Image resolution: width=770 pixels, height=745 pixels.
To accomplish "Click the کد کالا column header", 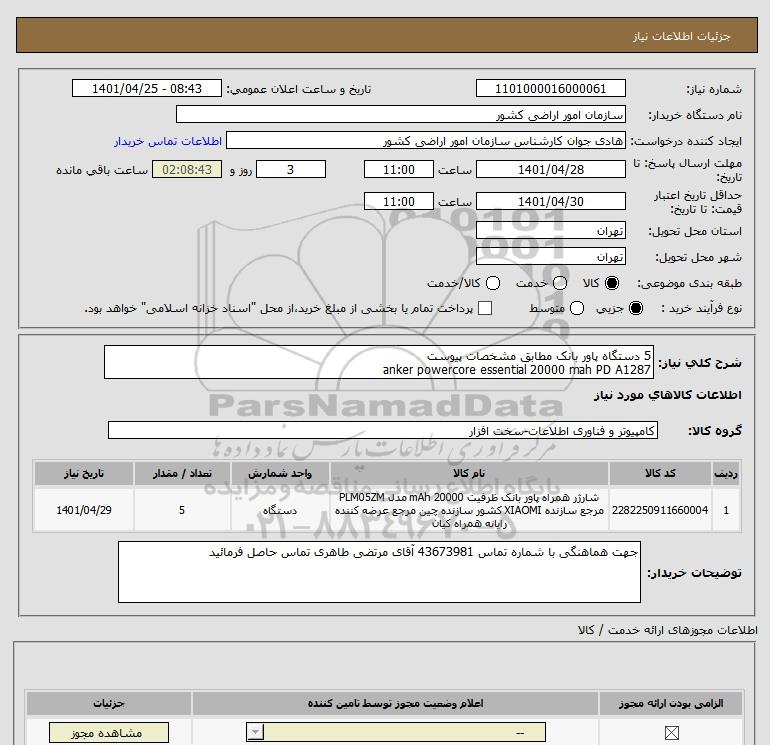I will tap(660, 473).
